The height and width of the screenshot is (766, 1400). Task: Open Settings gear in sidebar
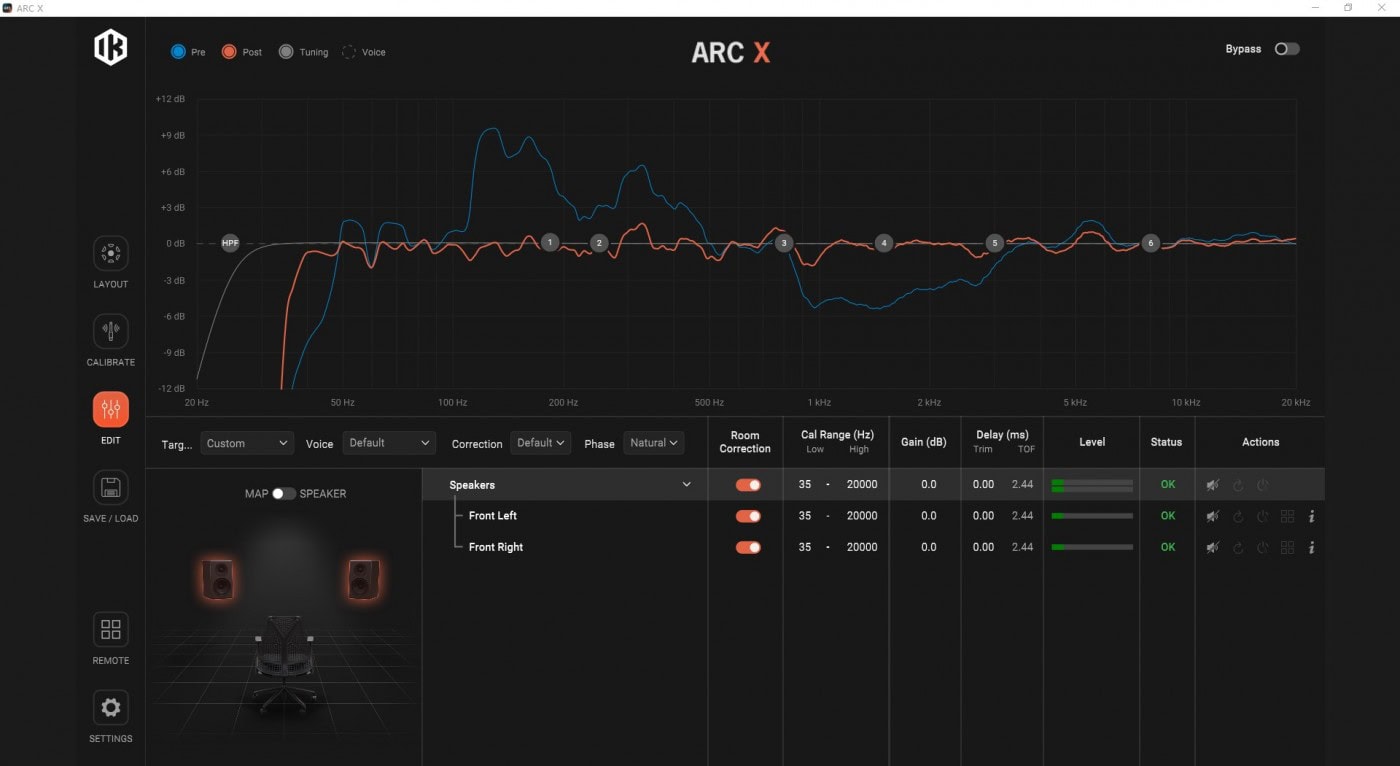point(110,708)
